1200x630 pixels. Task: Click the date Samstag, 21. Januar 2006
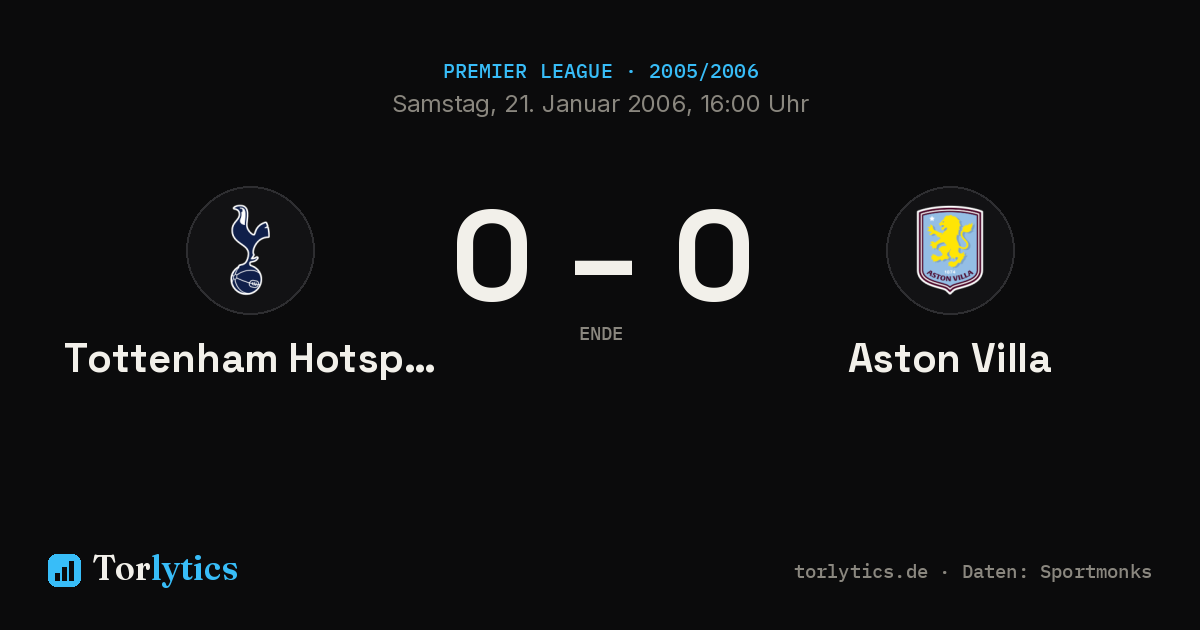[x=541, y=104]
